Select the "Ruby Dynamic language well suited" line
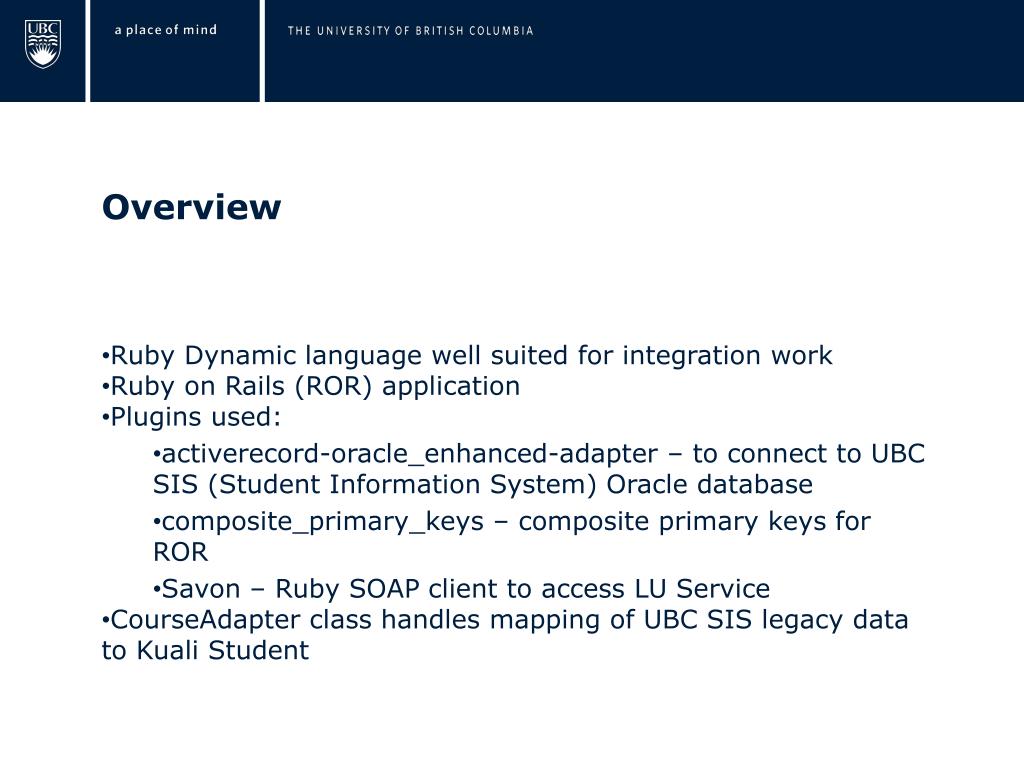This screenshot has width=1024, height=768. coord(467,356)
